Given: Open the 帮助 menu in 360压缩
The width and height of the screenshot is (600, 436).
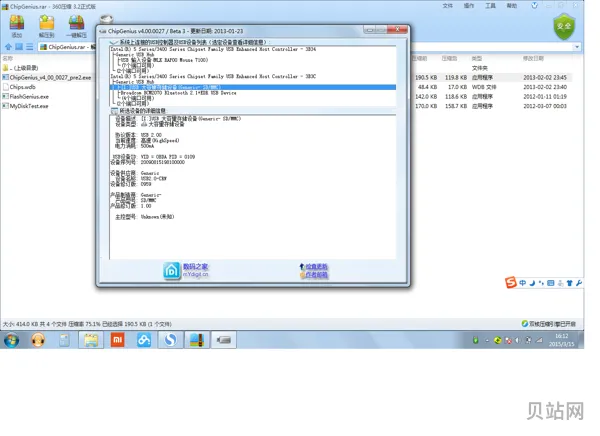Looking at the screenshot, I should tap(512, 6).
